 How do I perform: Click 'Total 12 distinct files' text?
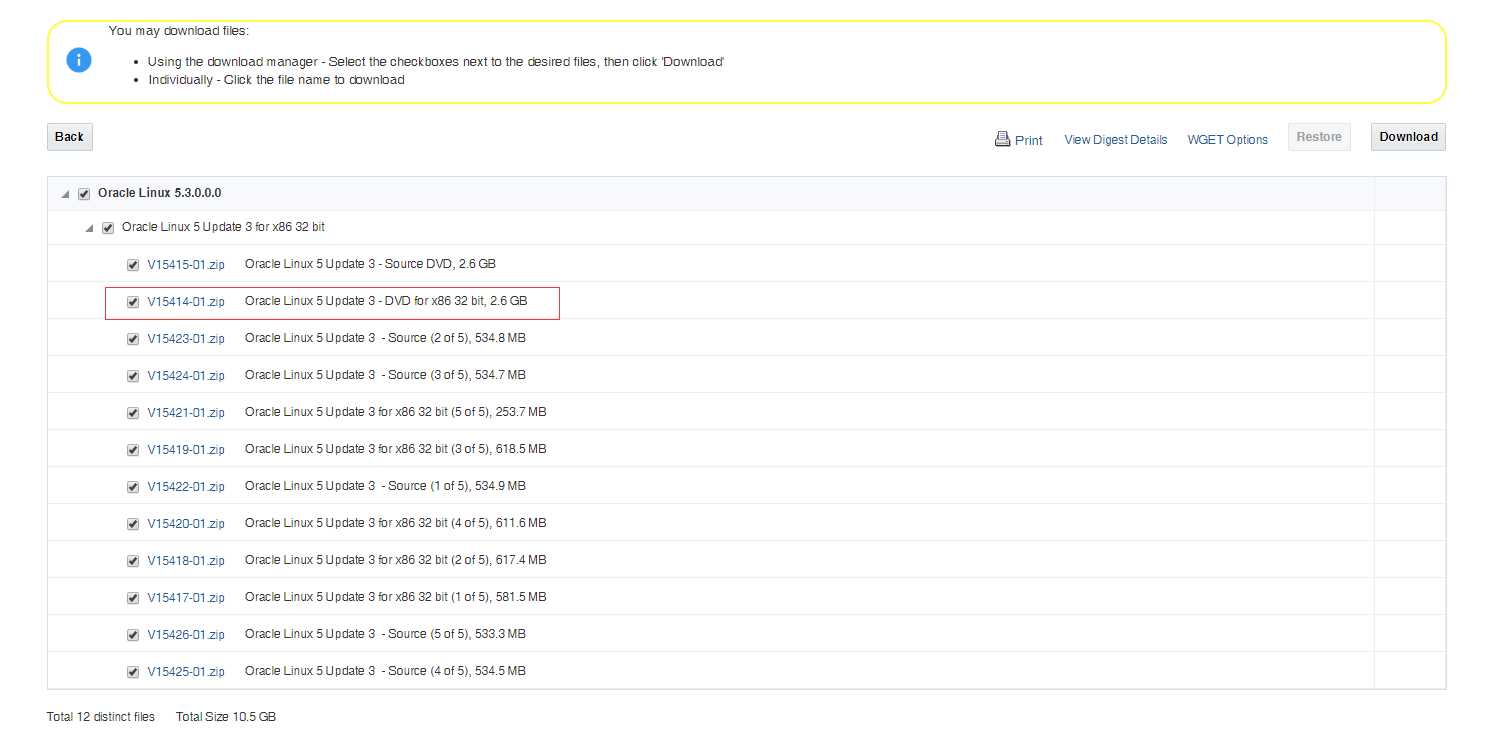101,717
